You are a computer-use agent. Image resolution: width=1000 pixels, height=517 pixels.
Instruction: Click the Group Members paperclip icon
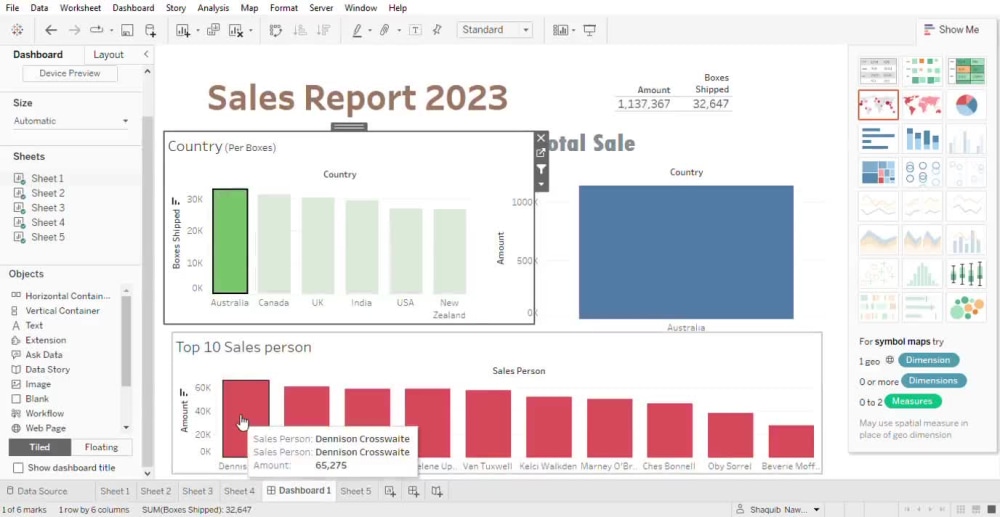(385, 30)
